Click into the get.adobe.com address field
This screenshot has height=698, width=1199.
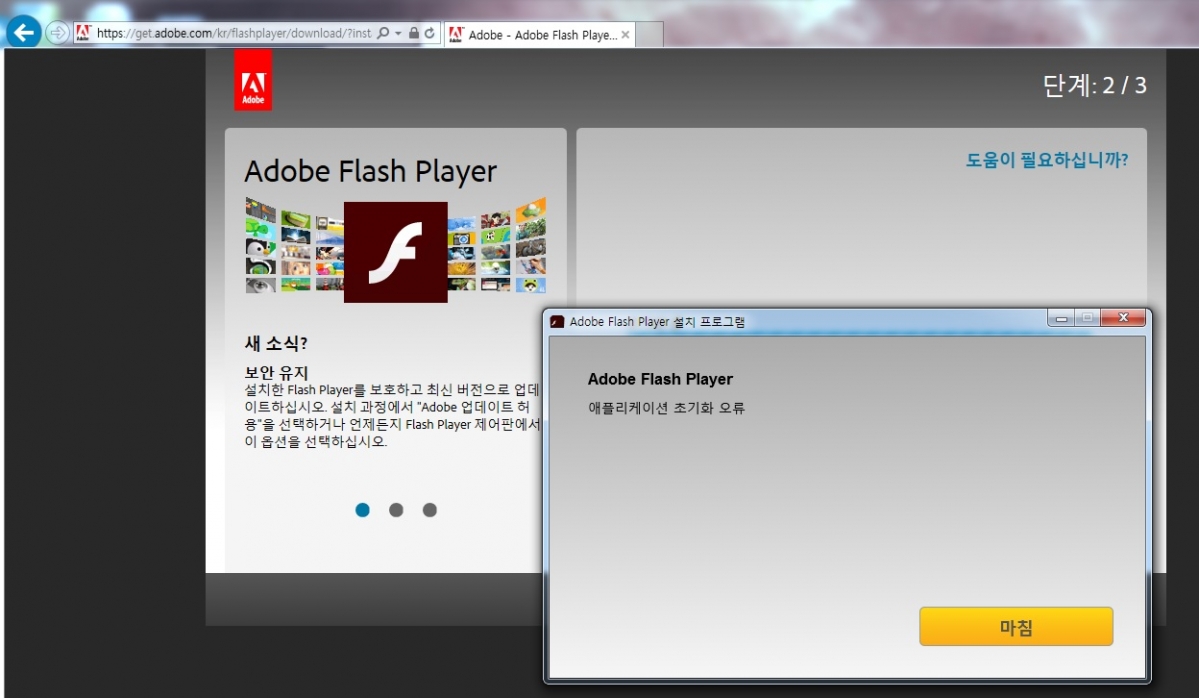click(233, 33)
